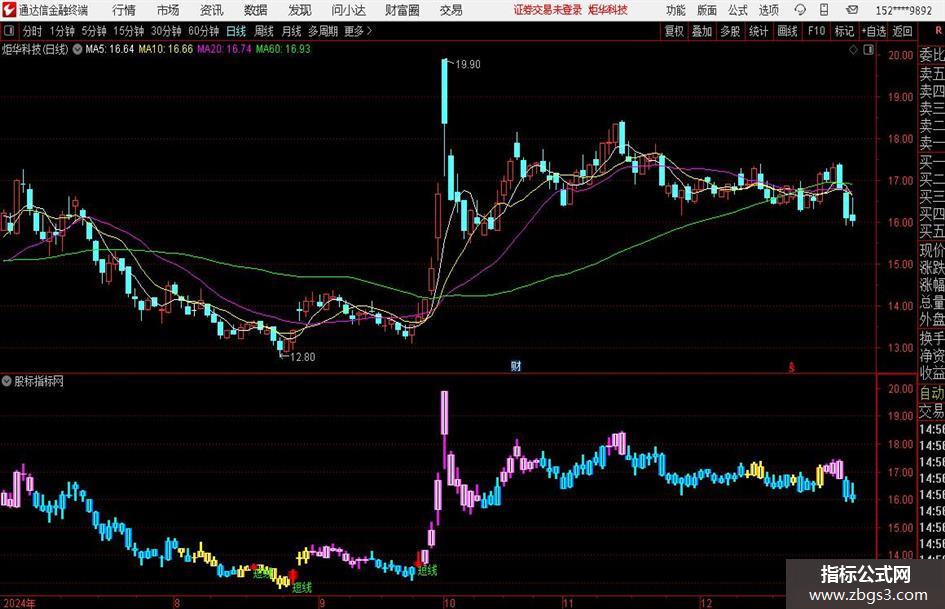945x609 pixels.
Task: Open the 选项 menu
Action: [768, 10]
